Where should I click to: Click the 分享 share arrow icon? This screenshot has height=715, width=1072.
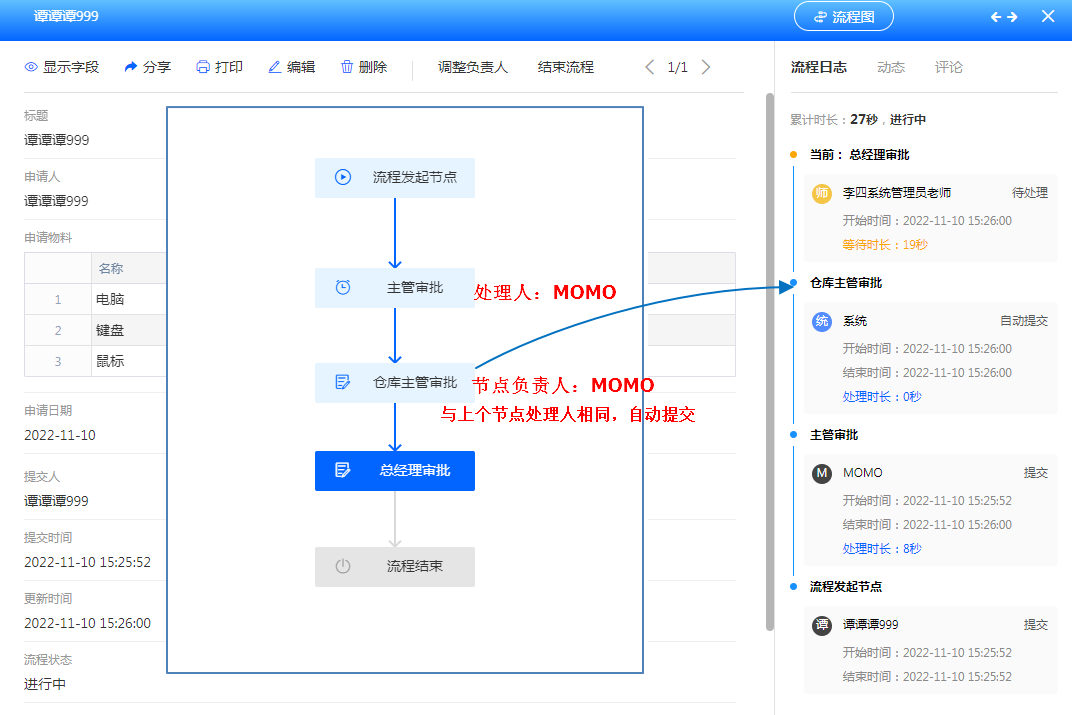[131, 67]
